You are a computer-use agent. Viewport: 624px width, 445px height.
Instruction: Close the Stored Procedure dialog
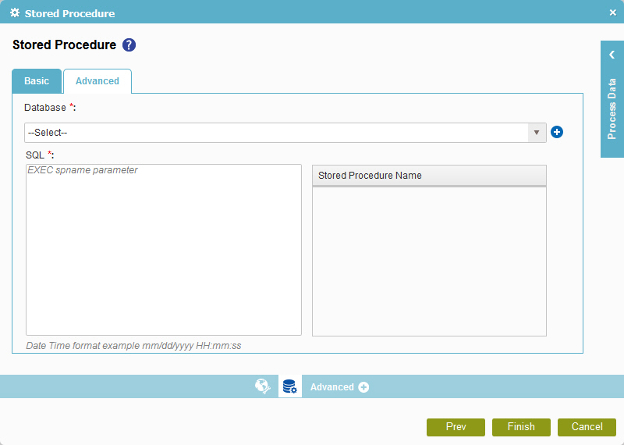click(x=612, y=13)
